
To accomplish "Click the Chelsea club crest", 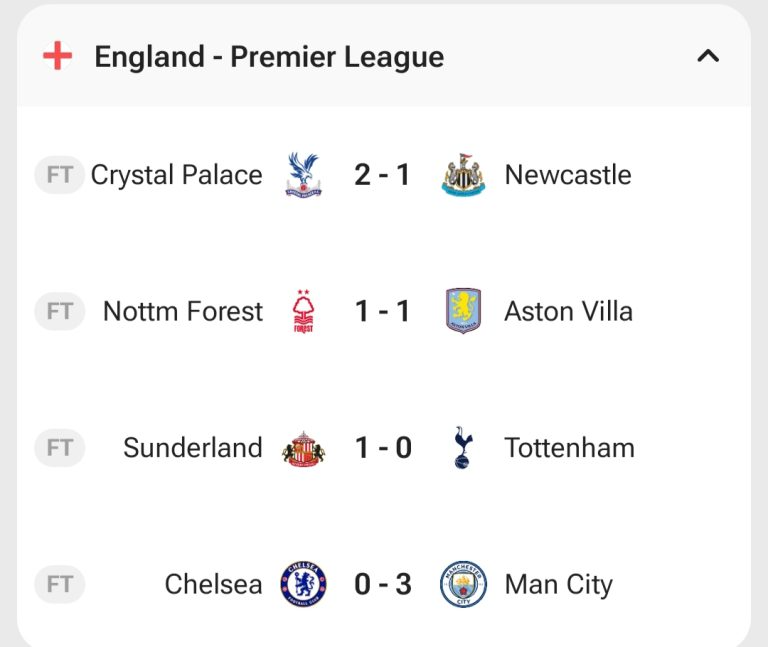I will (303, 584).
